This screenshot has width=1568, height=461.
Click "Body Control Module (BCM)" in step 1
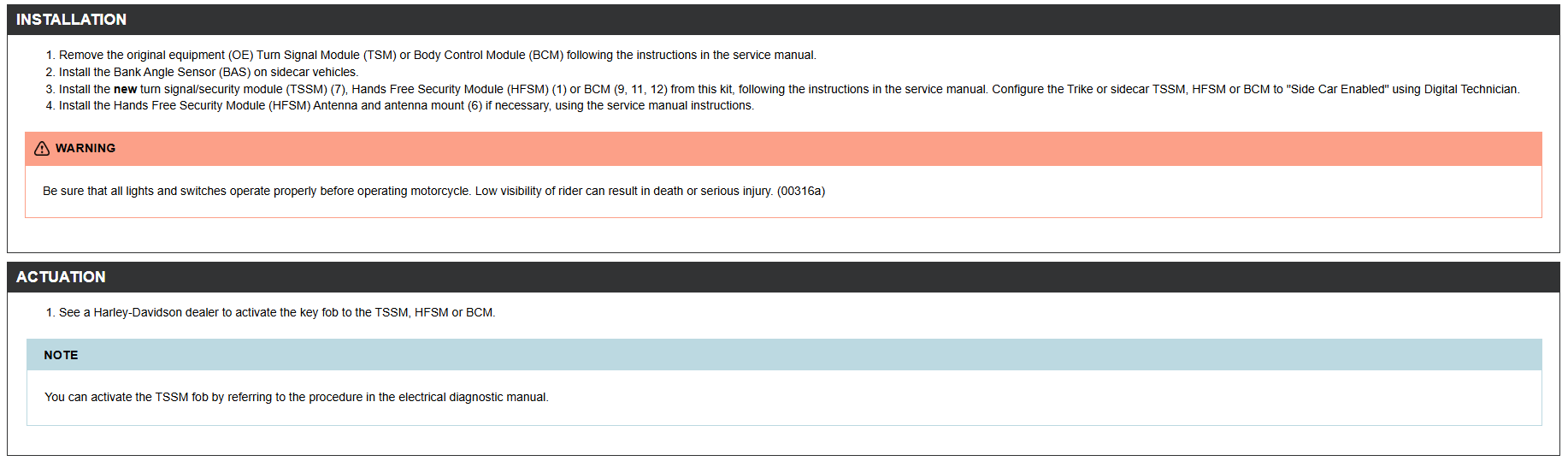tap(488, 55)
